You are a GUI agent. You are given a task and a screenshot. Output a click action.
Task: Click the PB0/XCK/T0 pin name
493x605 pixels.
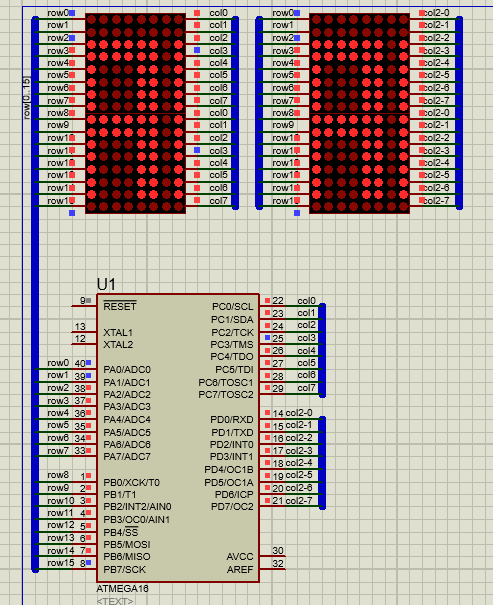coord(132,482)
